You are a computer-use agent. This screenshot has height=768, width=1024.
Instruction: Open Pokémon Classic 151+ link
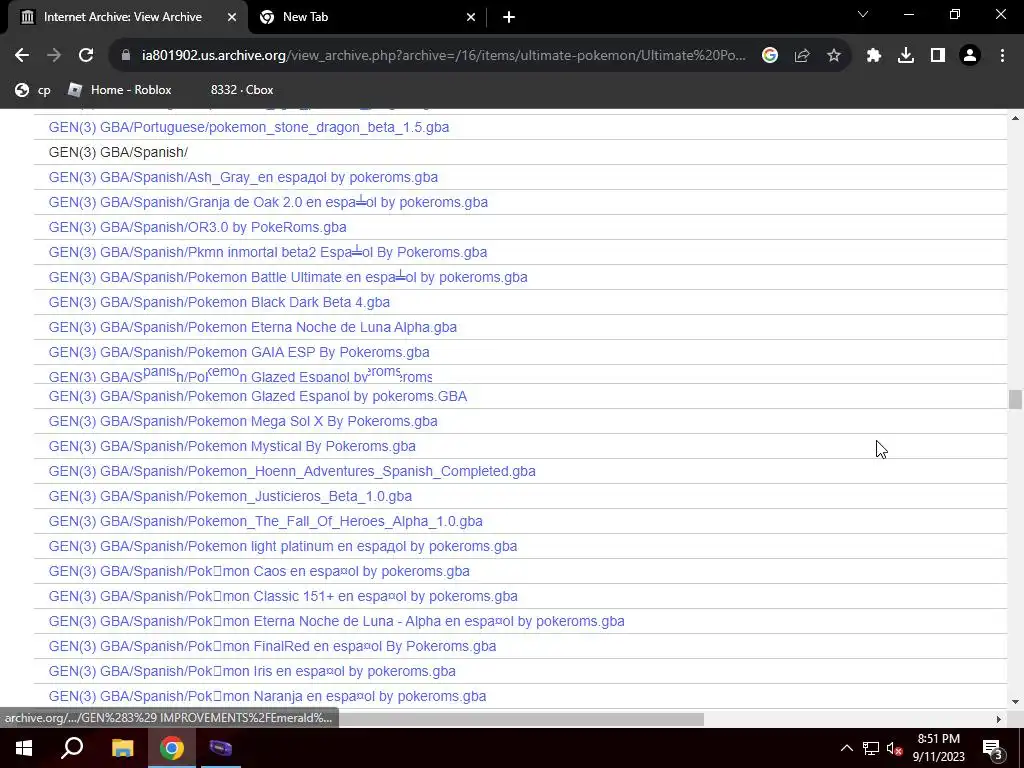283,596
